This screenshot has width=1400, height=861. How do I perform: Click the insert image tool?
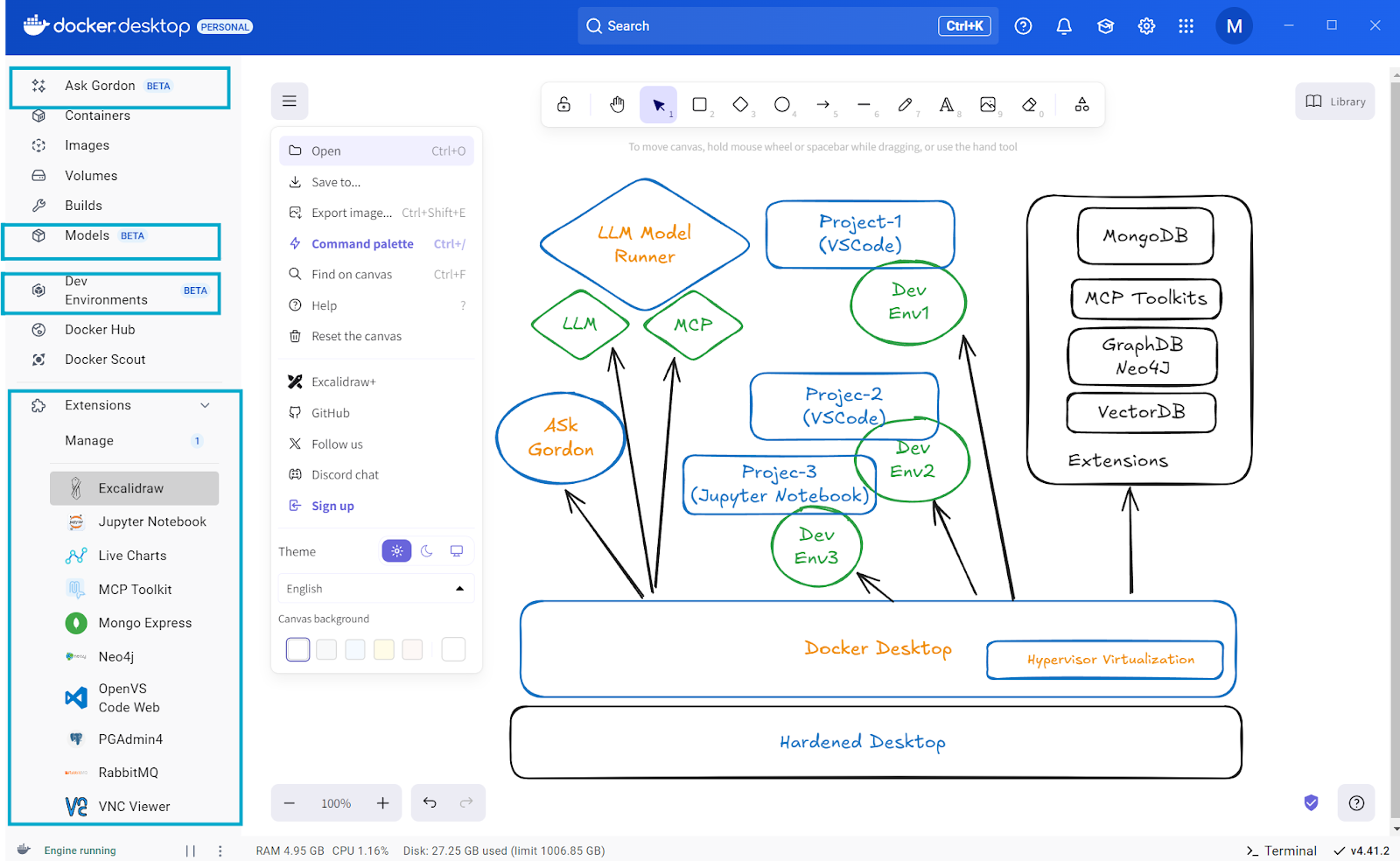pos(988,105)
